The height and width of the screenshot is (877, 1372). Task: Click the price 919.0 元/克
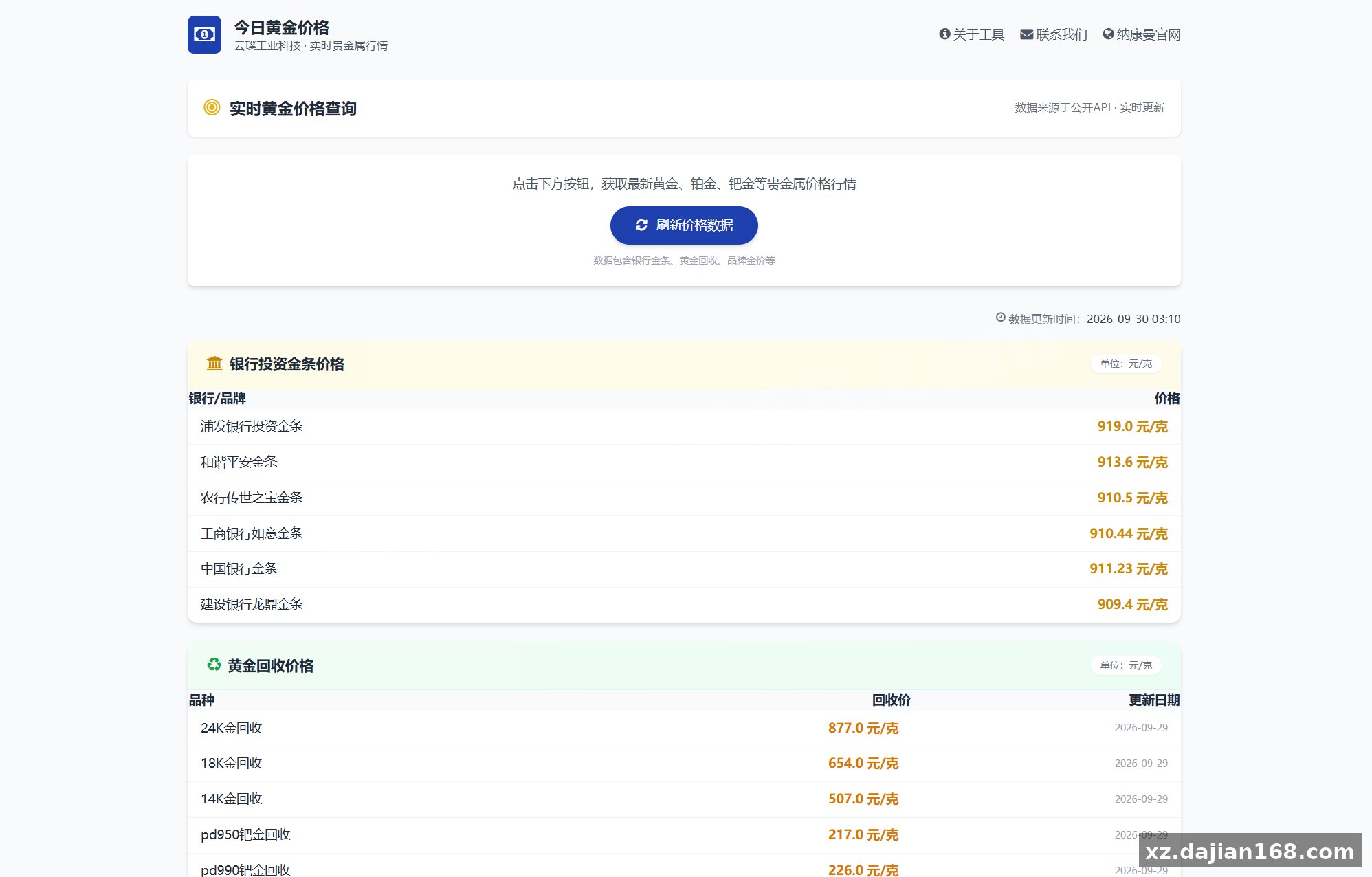click(1132, 427)
